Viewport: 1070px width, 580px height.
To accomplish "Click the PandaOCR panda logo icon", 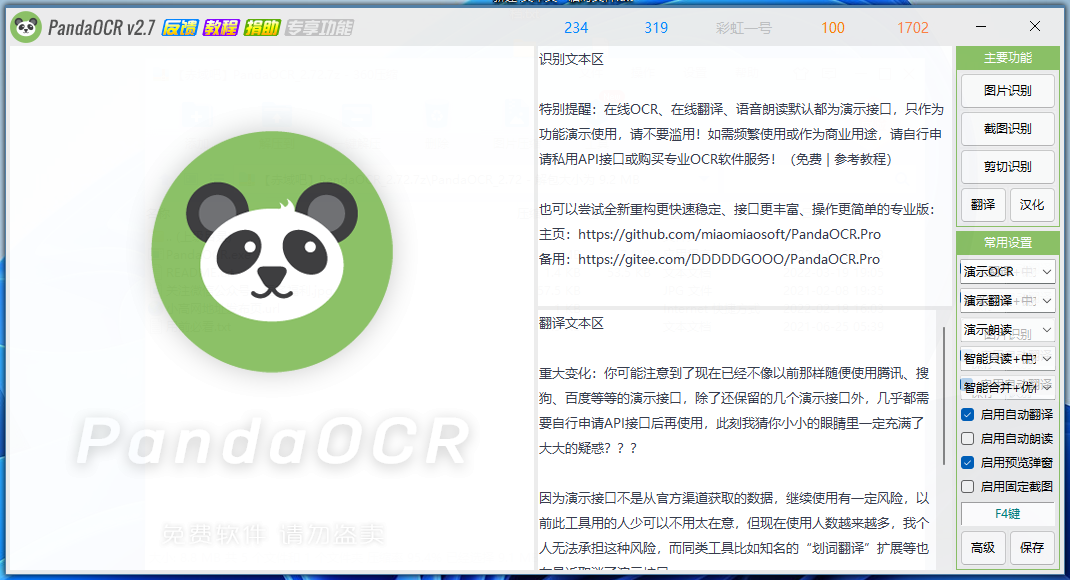I will [26, 27].
